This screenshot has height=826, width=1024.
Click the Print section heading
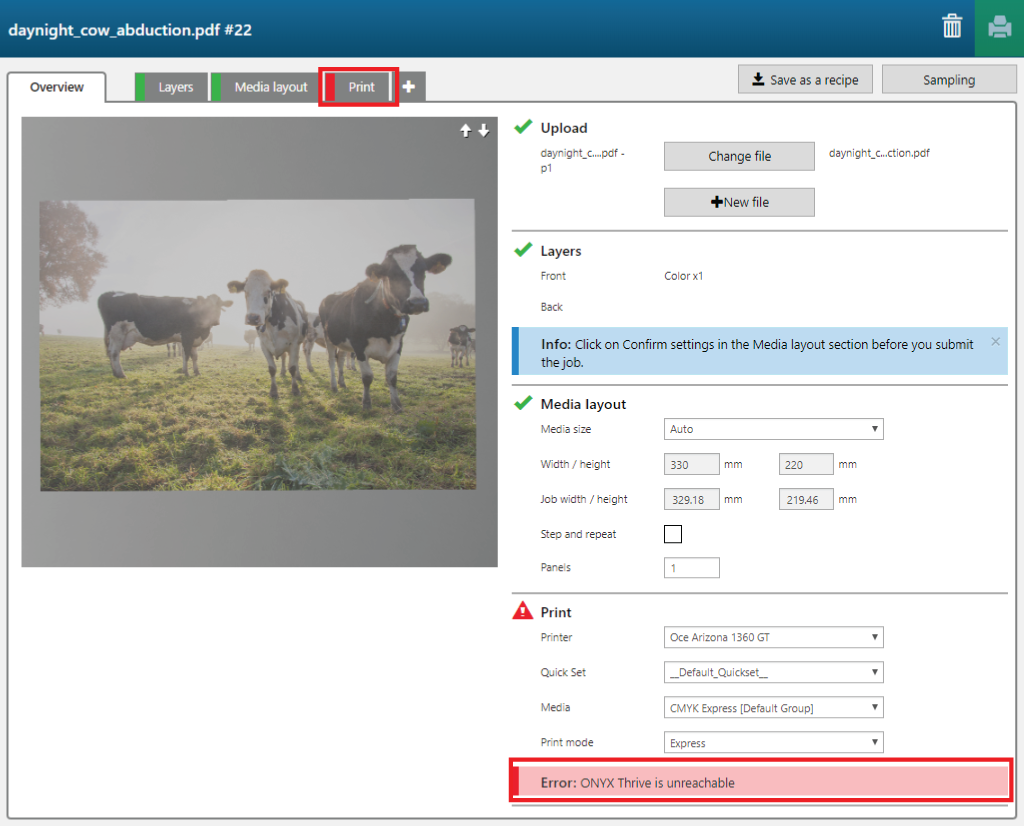pos(556,612)
